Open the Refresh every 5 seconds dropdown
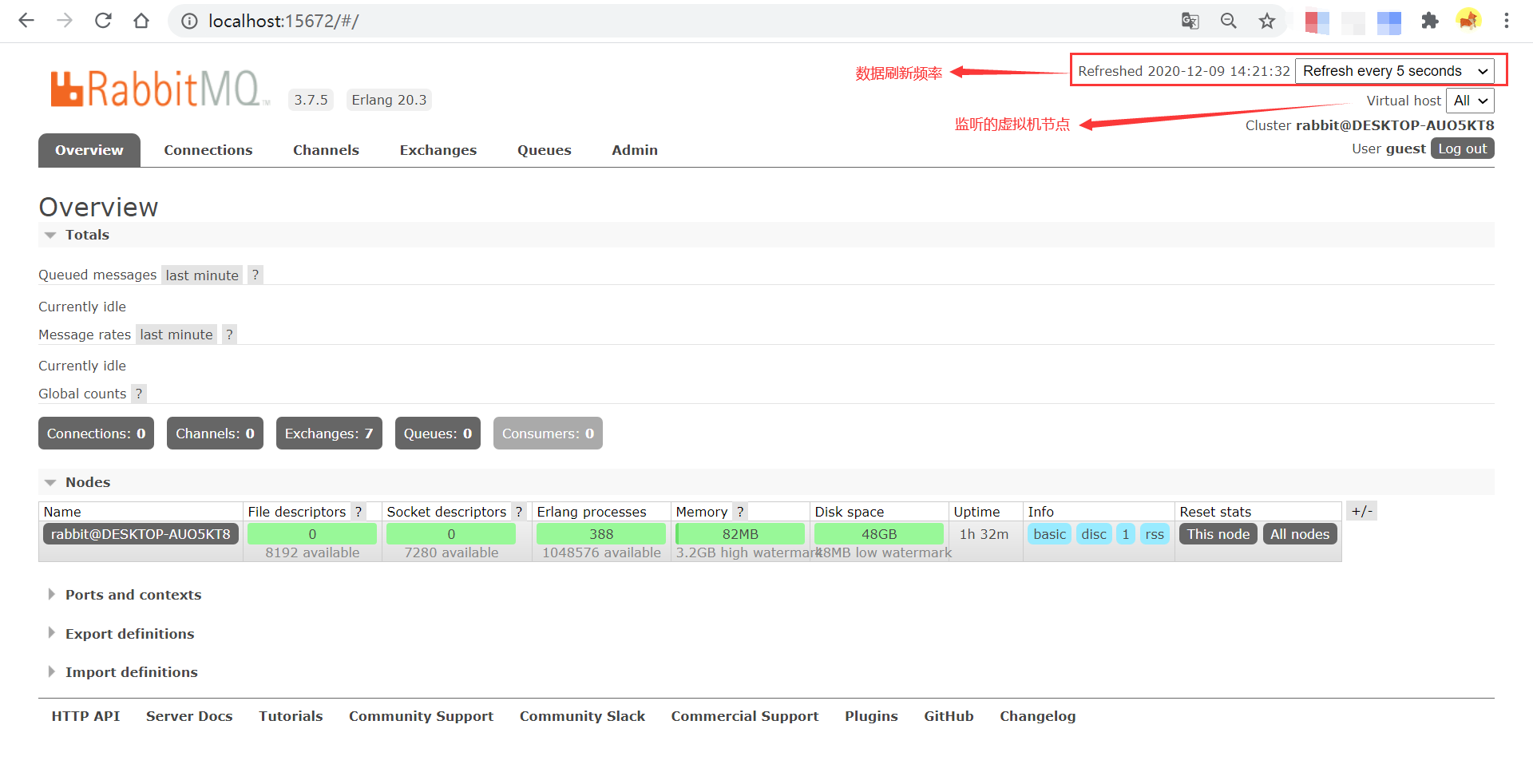 pyautogui.click(x=1395, y=71)
